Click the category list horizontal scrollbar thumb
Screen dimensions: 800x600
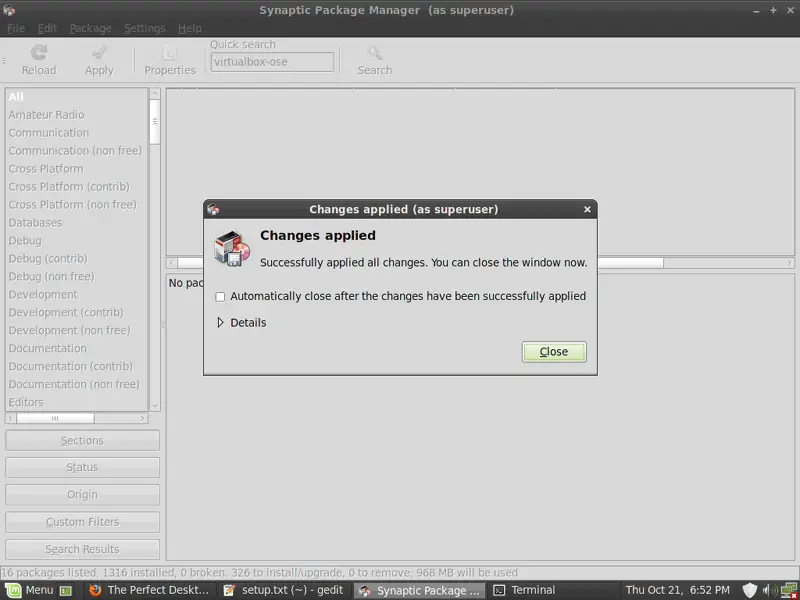tap(55, 418)
